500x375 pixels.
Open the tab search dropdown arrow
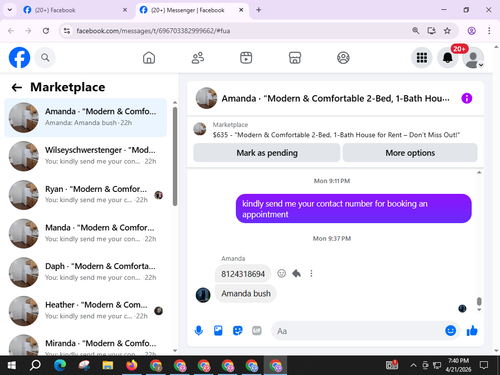click(10, 10)
